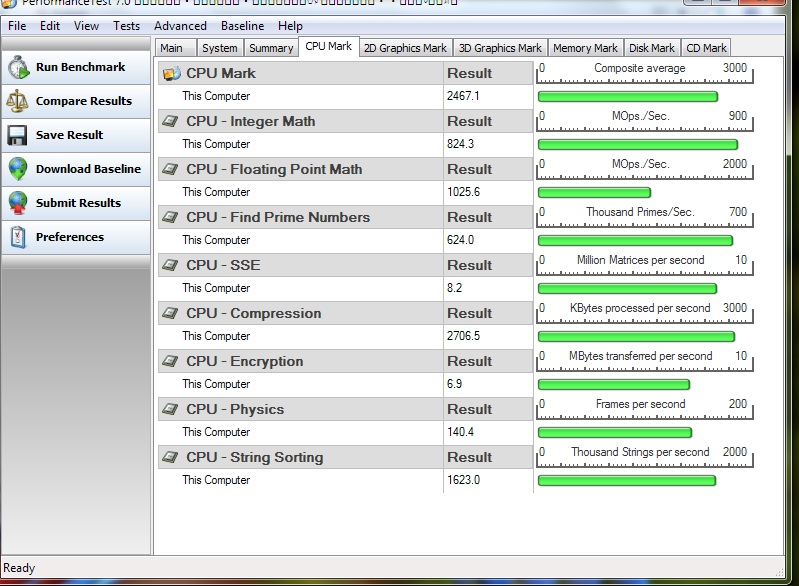Select the Find Prime Numbers value 624.0
799x586 pixels.
(x=460, y=239)
